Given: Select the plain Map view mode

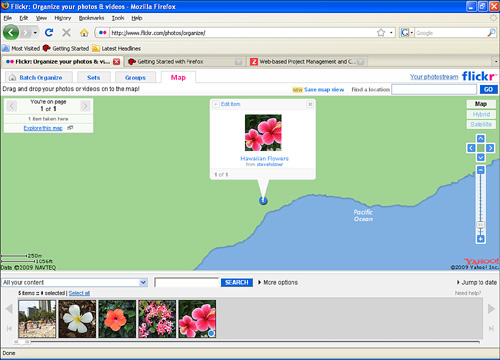Looking at the screenshot, I should [x=481, y=104].
